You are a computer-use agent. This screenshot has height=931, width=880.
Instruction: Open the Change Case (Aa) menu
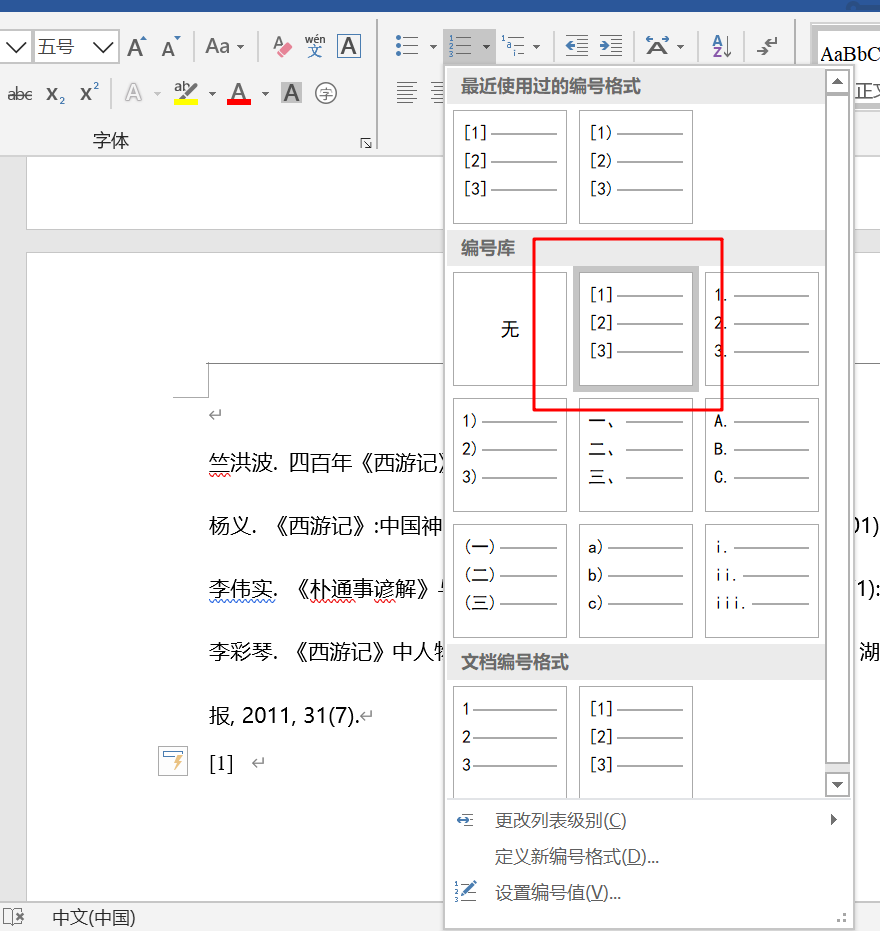(224, 46)
